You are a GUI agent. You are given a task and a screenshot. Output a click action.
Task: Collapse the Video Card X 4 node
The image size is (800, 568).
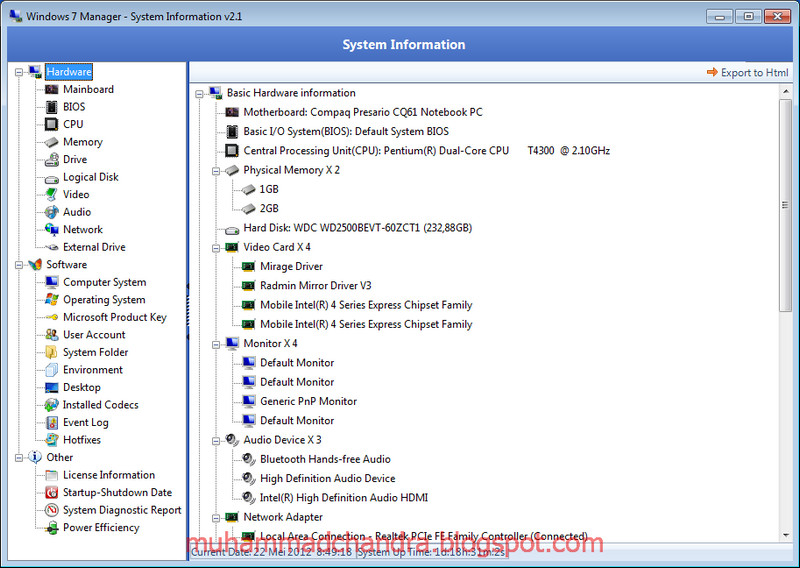(x=216, y=248)
